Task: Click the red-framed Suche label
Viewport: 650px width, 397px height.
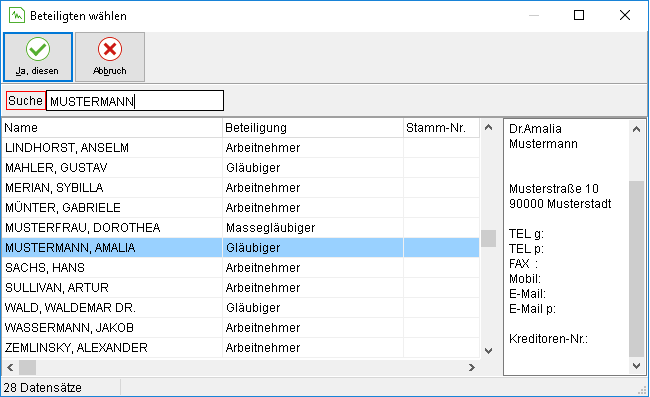Action: pyautogui.click(x=25, y=101)
